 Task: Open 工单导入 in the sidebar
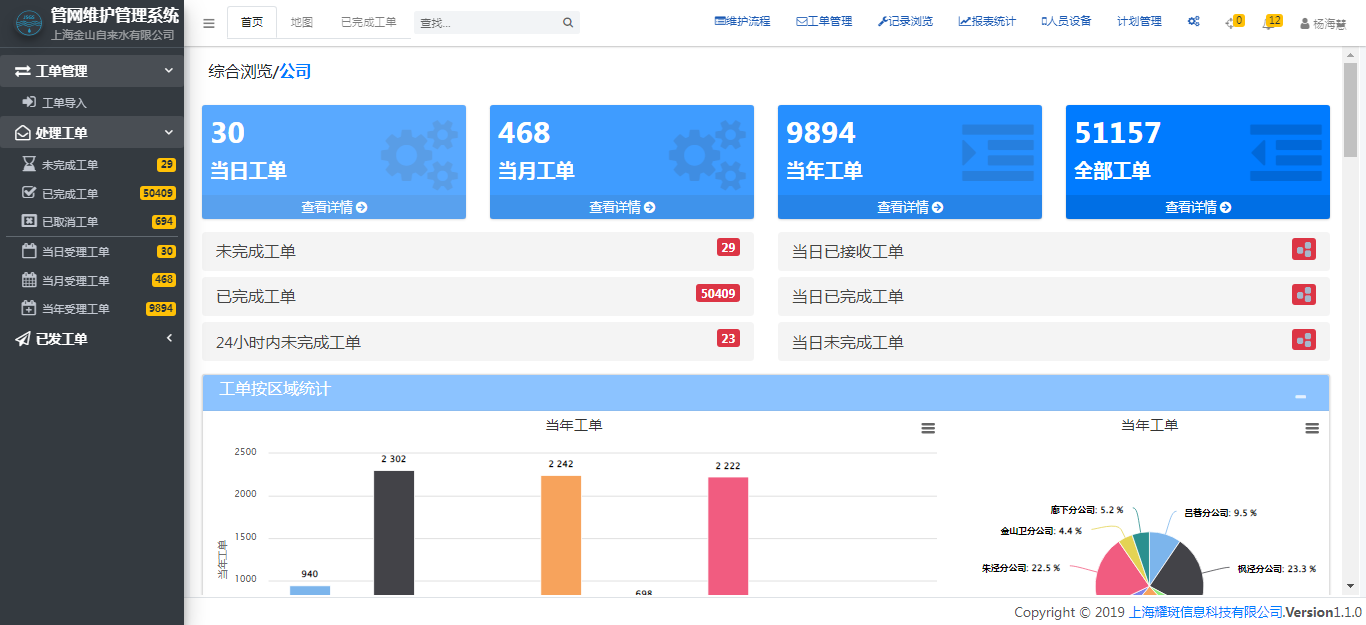[64, 102]
